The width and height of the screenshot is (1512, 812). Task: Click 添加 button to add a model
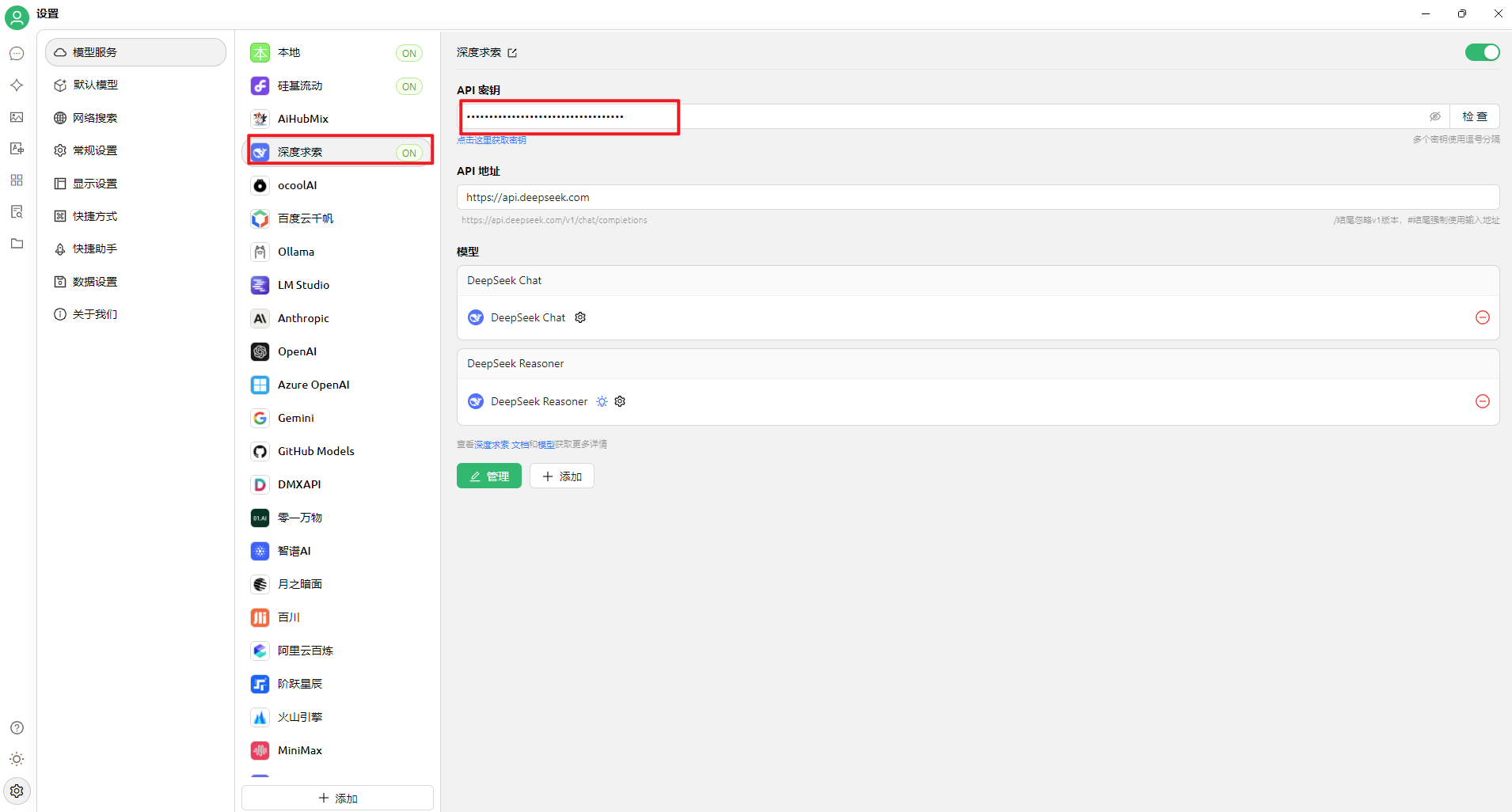(562, 476)
